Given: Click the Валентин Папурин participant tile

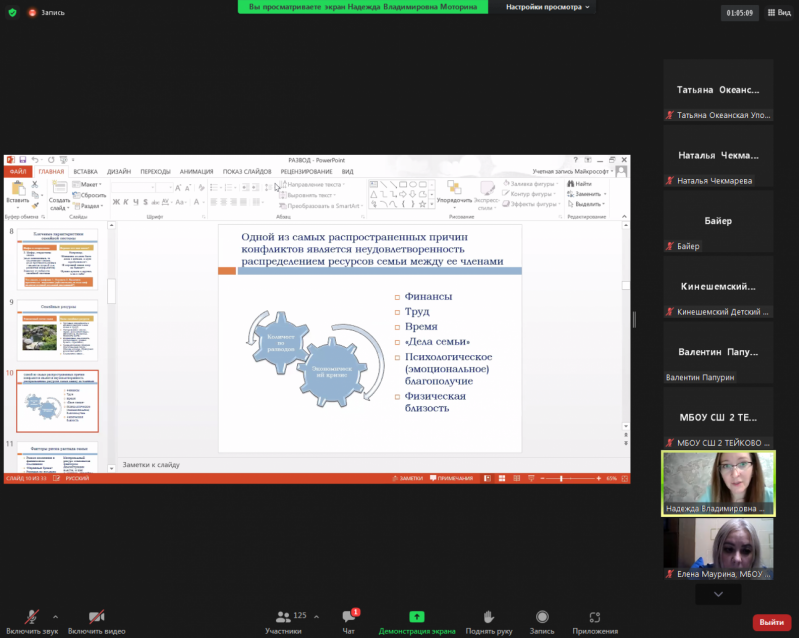Looking at the screenshot, I should (x=718, y=353).
